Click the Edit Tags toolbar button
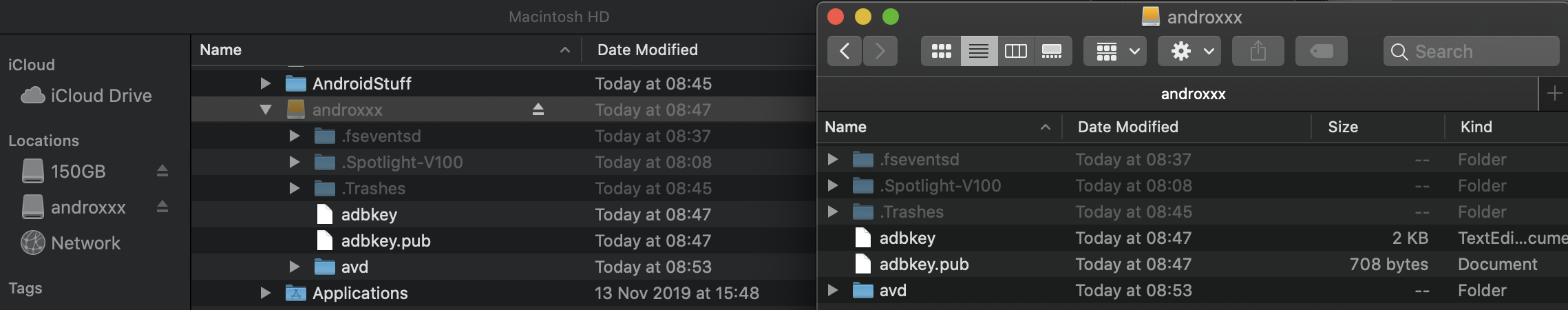The width and height of the screenshot is (1568, 310). coord(1321,51)
